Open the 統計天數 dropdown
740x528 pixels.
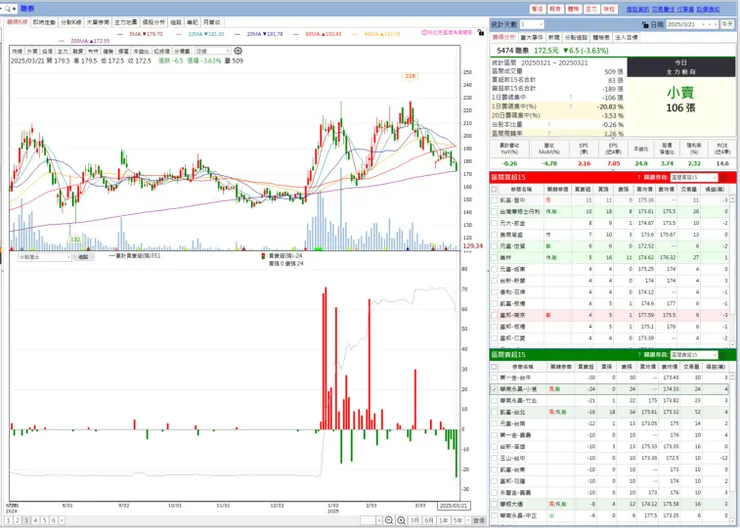click(531, 25)
